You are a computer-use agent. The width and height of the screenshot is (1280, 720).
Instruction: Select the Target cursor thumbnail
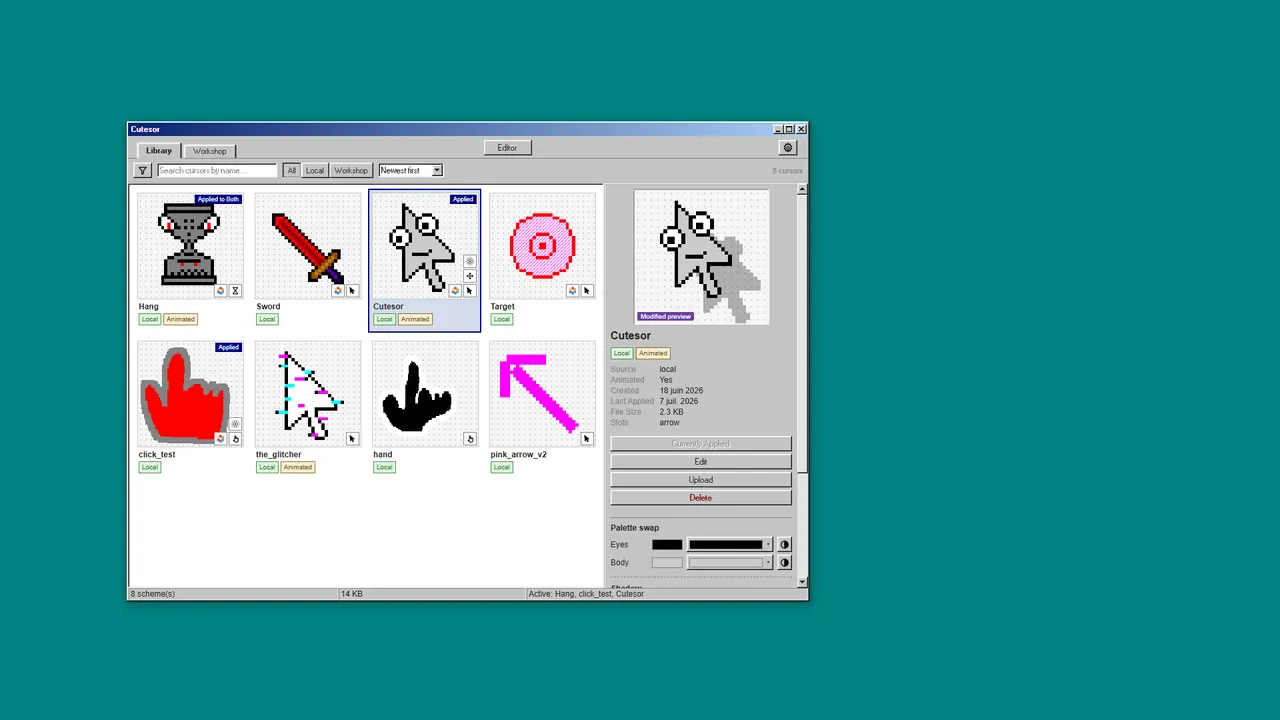coord(542,246)
